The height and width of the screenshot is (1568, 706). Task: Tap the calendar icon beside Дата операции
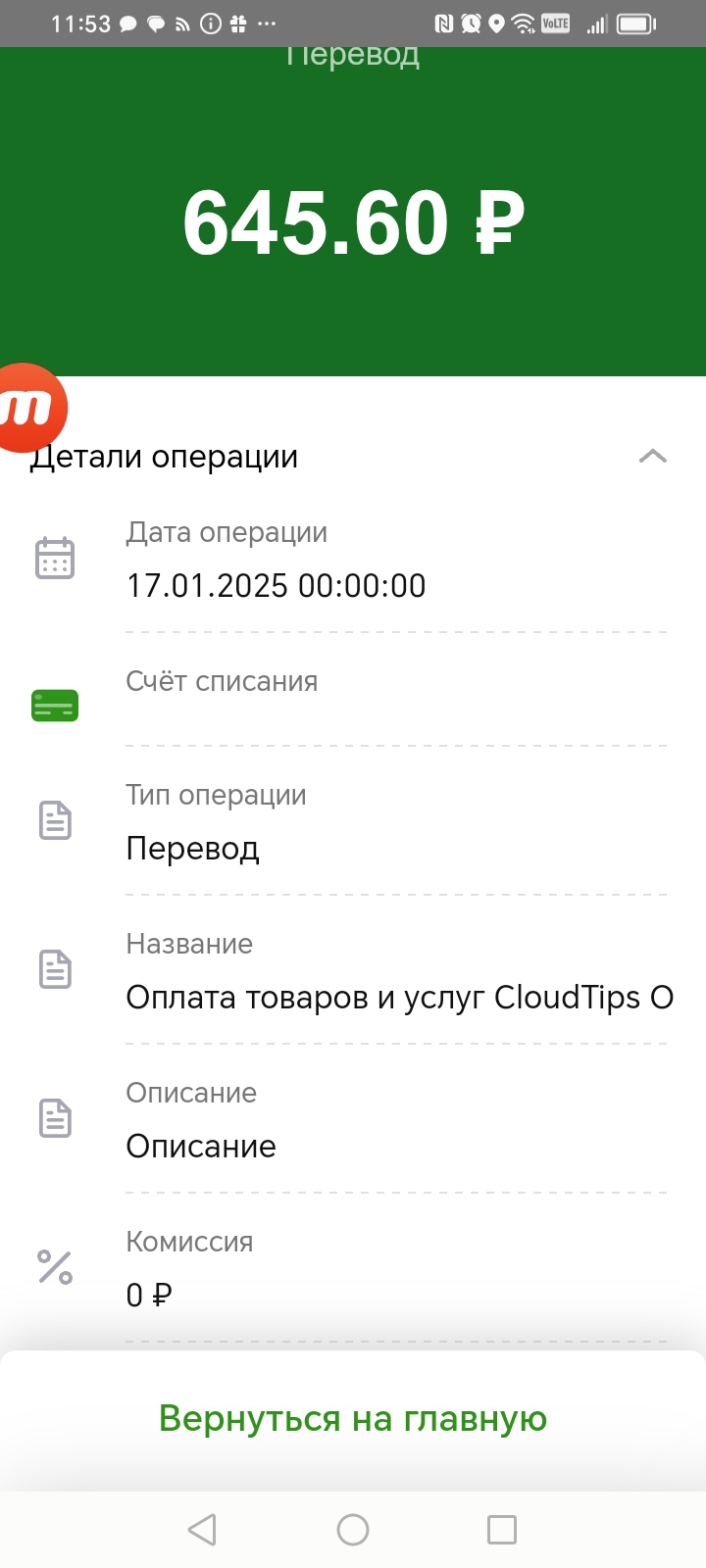(55, 559)
